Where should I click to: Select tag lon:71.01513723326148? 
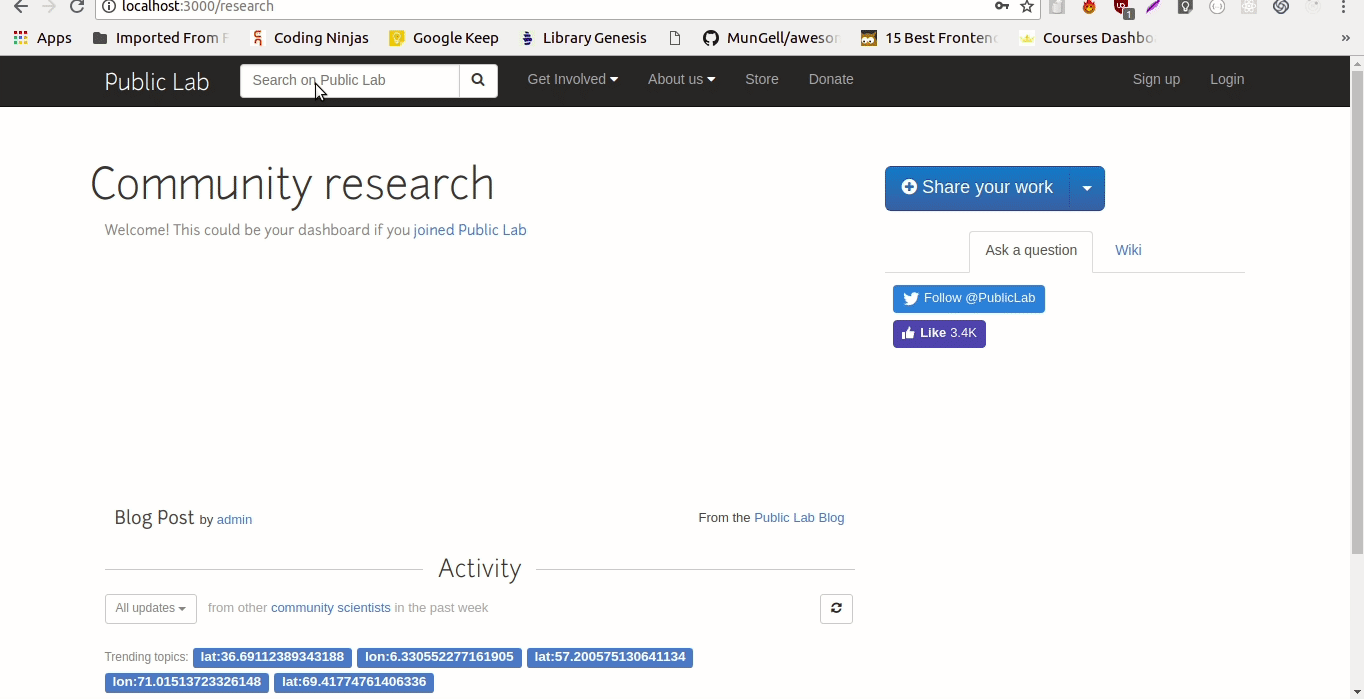(187, 683)
